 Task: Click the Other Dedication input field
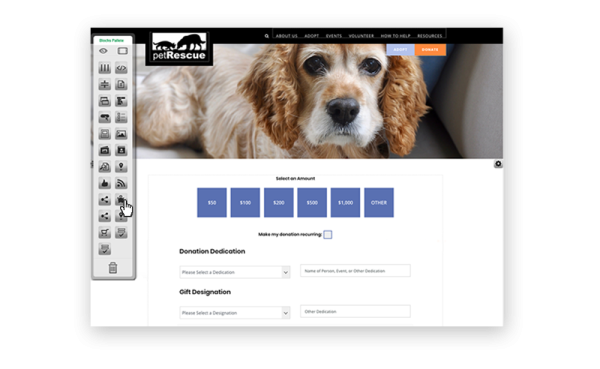(355, 311)
